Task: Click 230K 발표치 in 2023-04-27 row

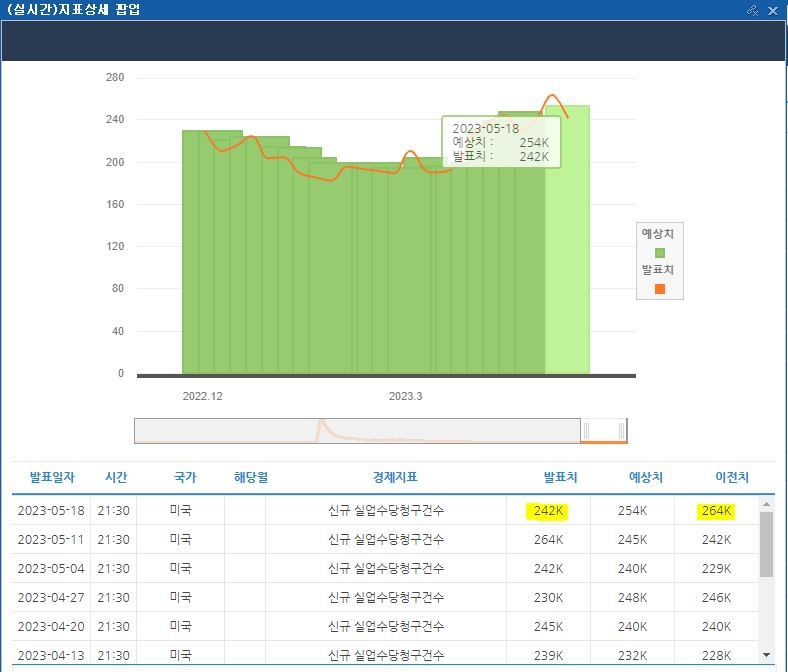Action: pyautogui.click(x=548, y=598)
